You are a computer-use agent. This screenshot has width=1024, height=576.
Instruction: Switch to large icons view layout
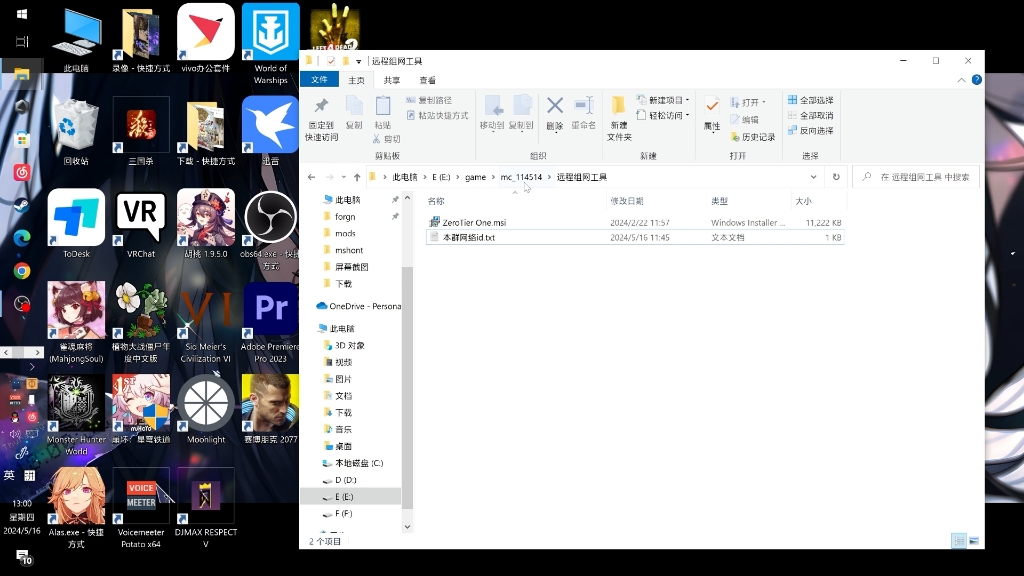[974, 541]
